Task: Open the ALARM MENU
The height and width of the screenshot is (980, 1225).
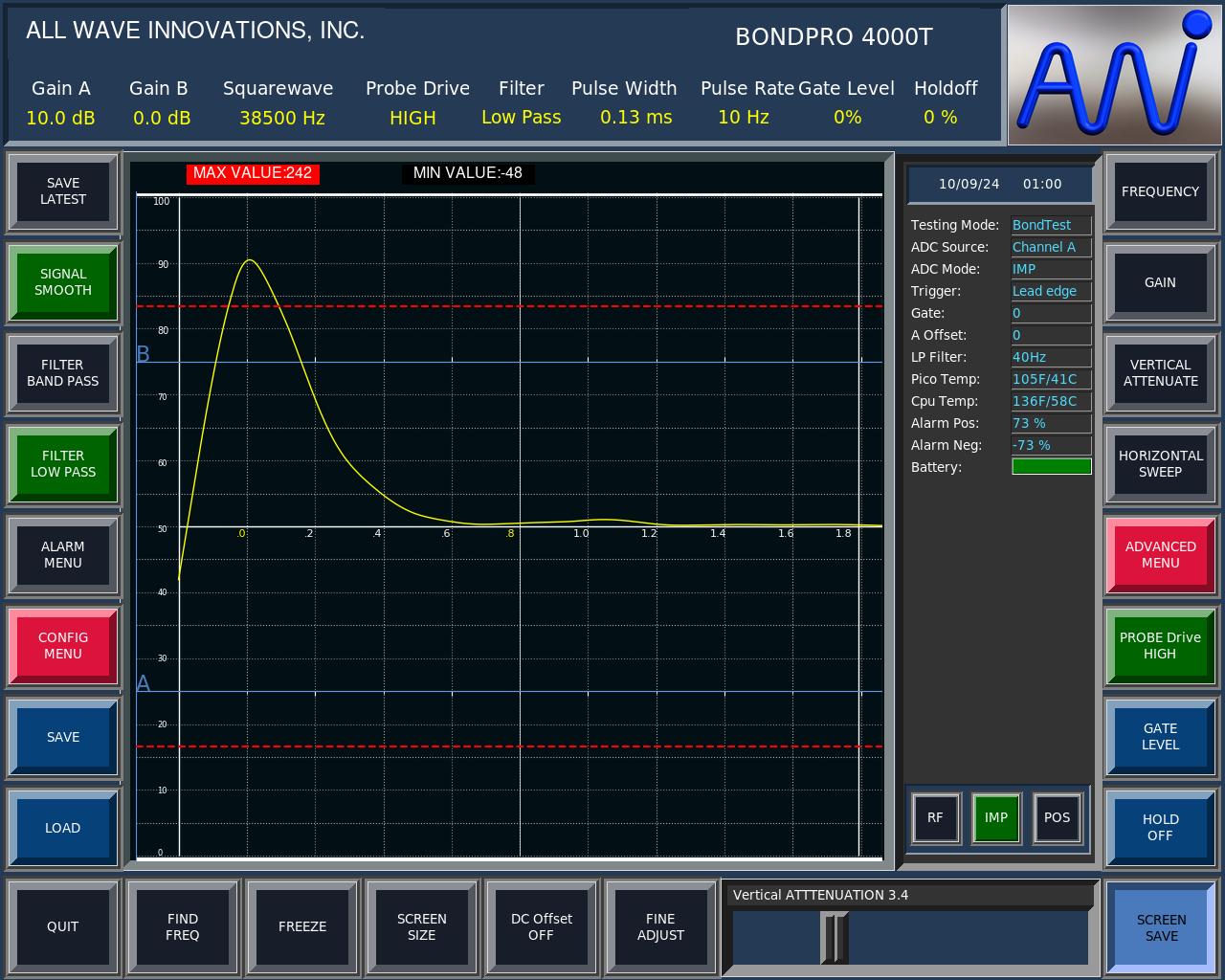Action: [x=63, y=555]
